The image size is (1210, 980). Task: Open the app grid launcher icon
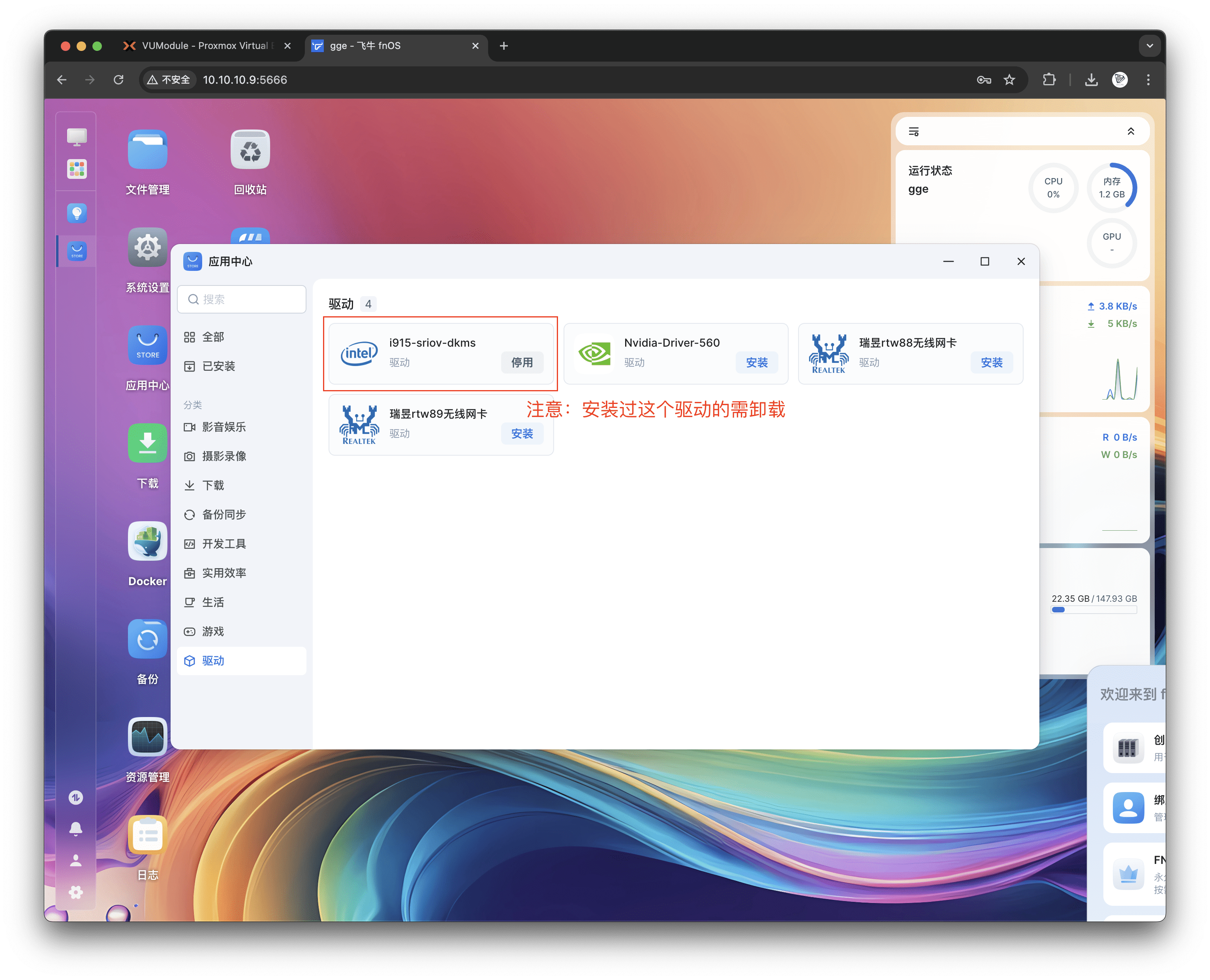77,169
